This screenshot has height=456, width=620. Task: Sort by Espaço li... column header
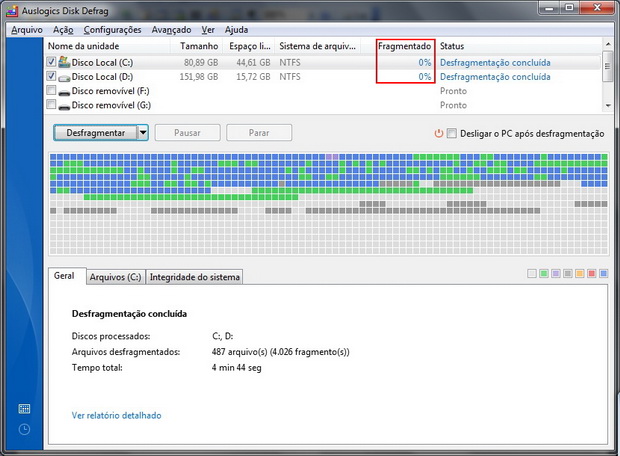click(x=249, y=46)
